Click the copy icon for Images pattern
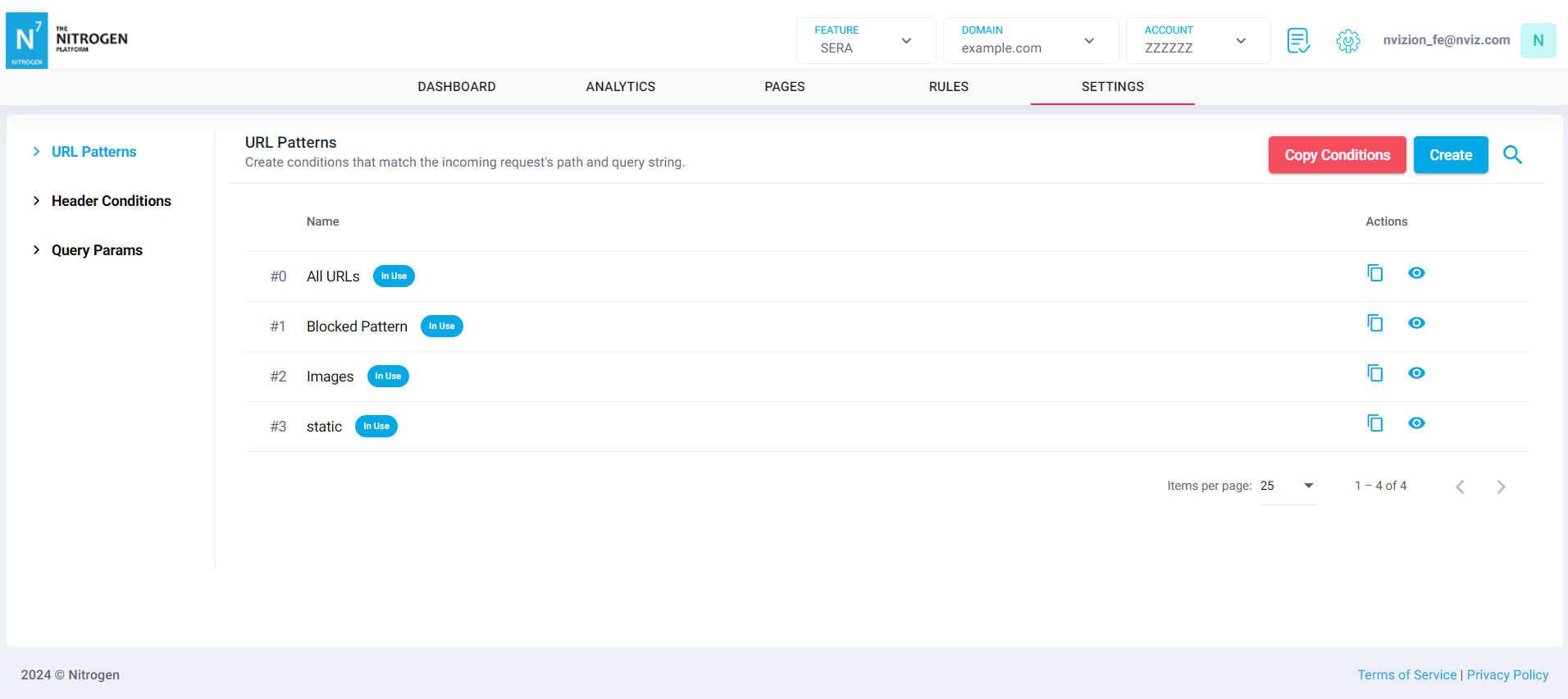Viewport: 1568px width, 699px height. [x=1374, y=373]
